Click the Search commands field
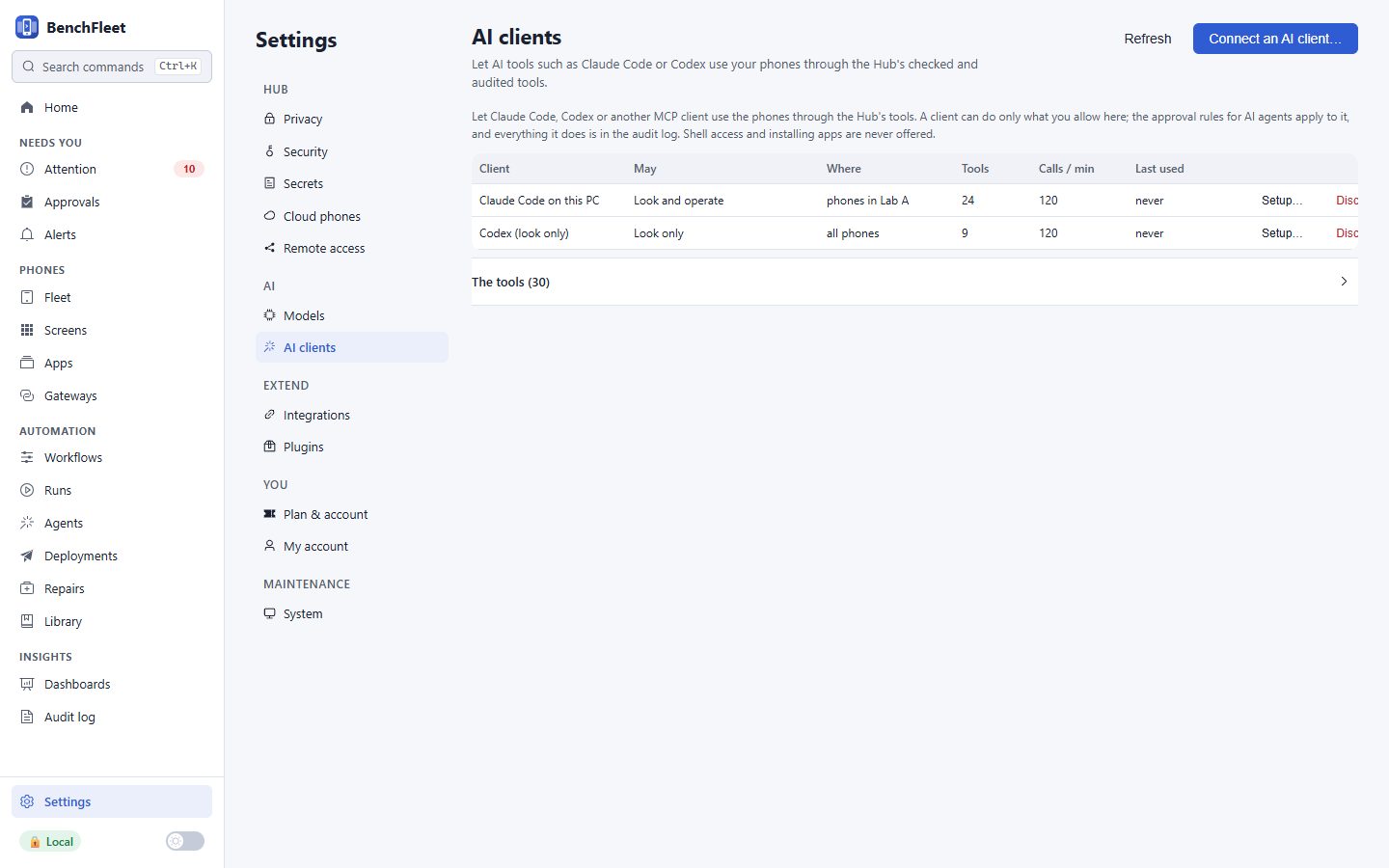The image size is (1389, 868). [x=112, y=67]
